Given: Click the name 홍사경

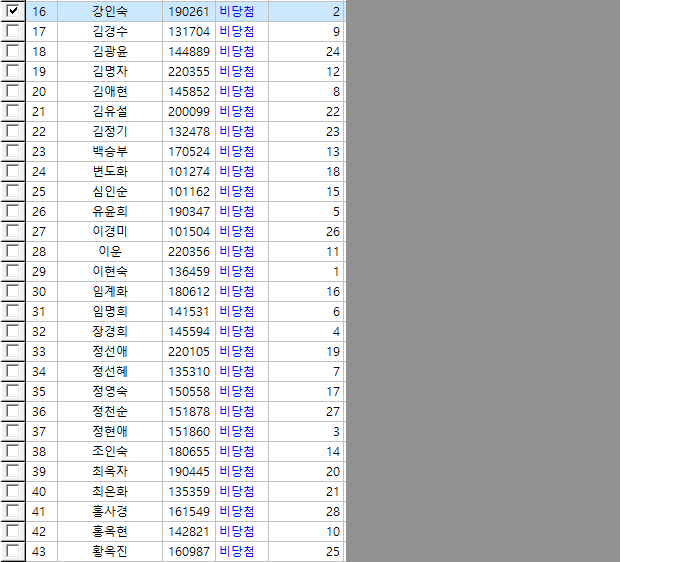Looking at the screenshot, I should [x=110, y=512].
